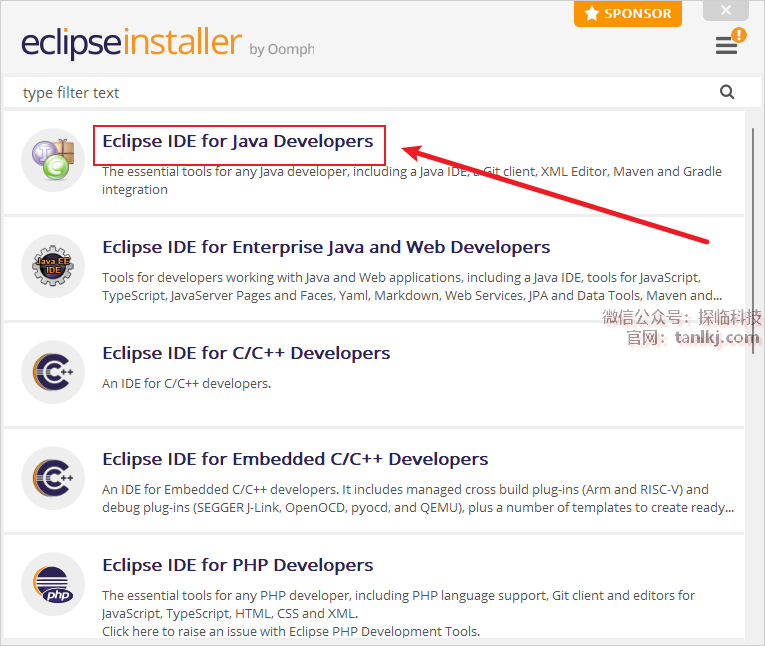The width and height of the screenshot is (765, 646).
Task: Click the search magnifier icon
Action: coord(727,92)
